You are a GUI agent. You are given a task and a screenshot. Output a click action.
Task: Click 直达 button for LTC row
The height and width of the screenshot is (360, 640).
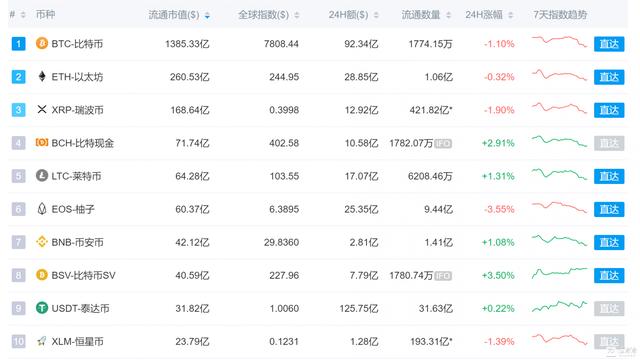609,176
